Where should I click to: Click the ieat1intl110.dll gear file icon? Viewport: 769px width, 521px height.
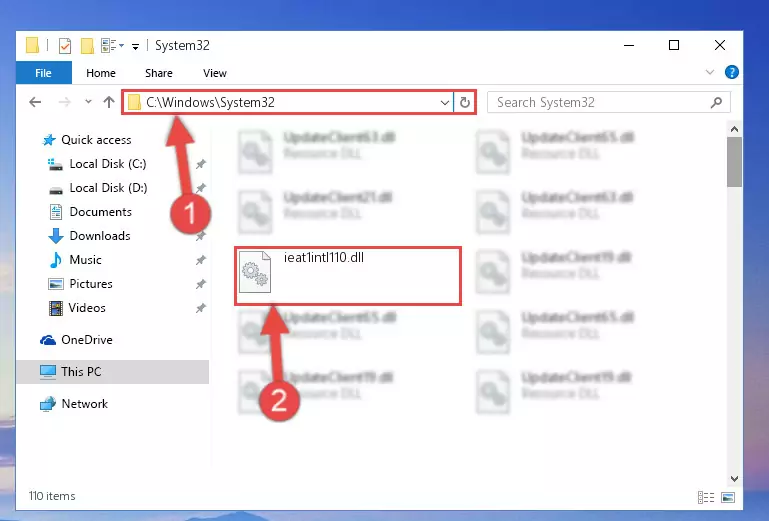(x=255, y=272)
